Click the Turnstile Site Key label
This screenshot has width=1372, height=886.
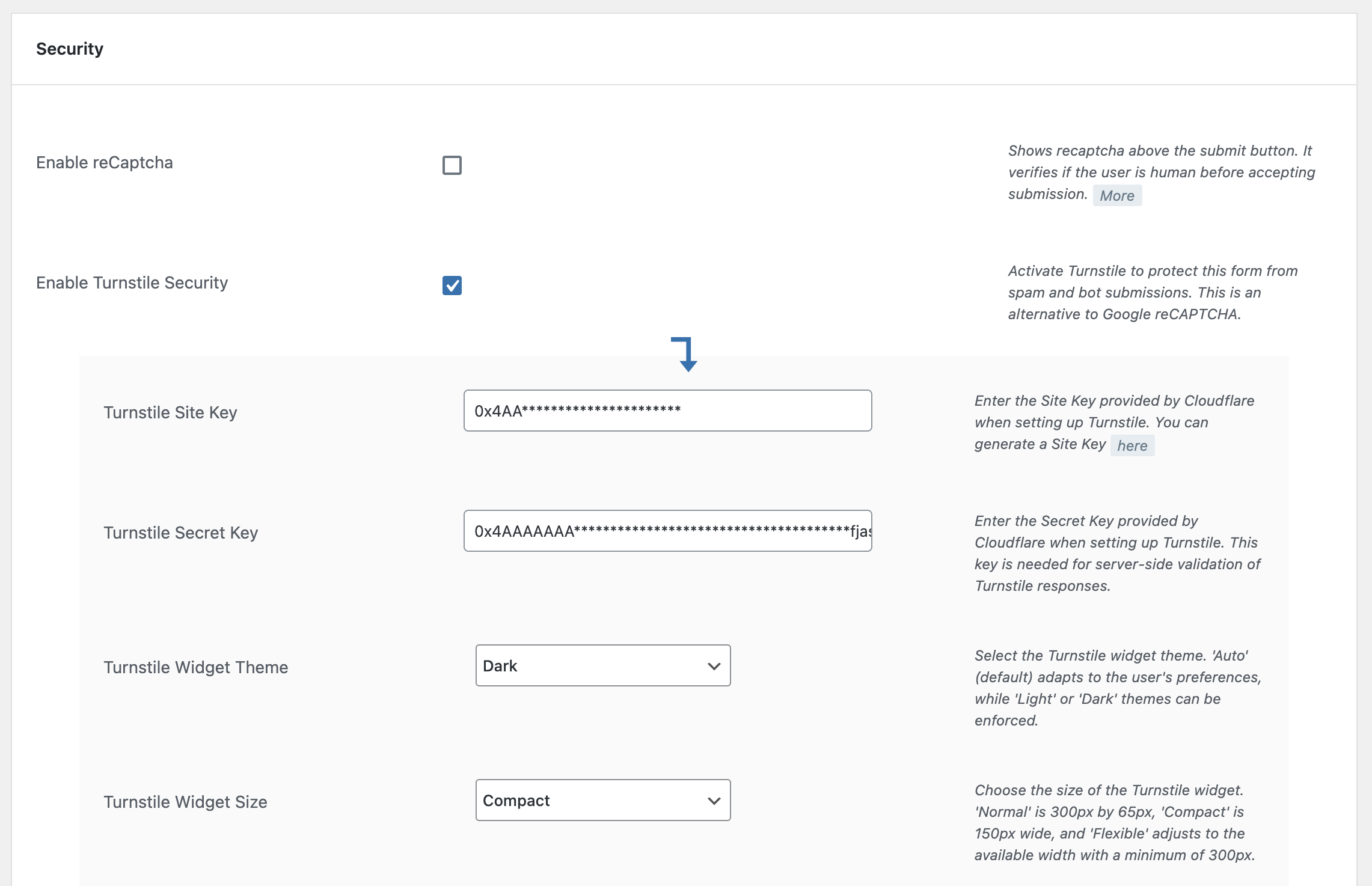click(x=170, y=413)
